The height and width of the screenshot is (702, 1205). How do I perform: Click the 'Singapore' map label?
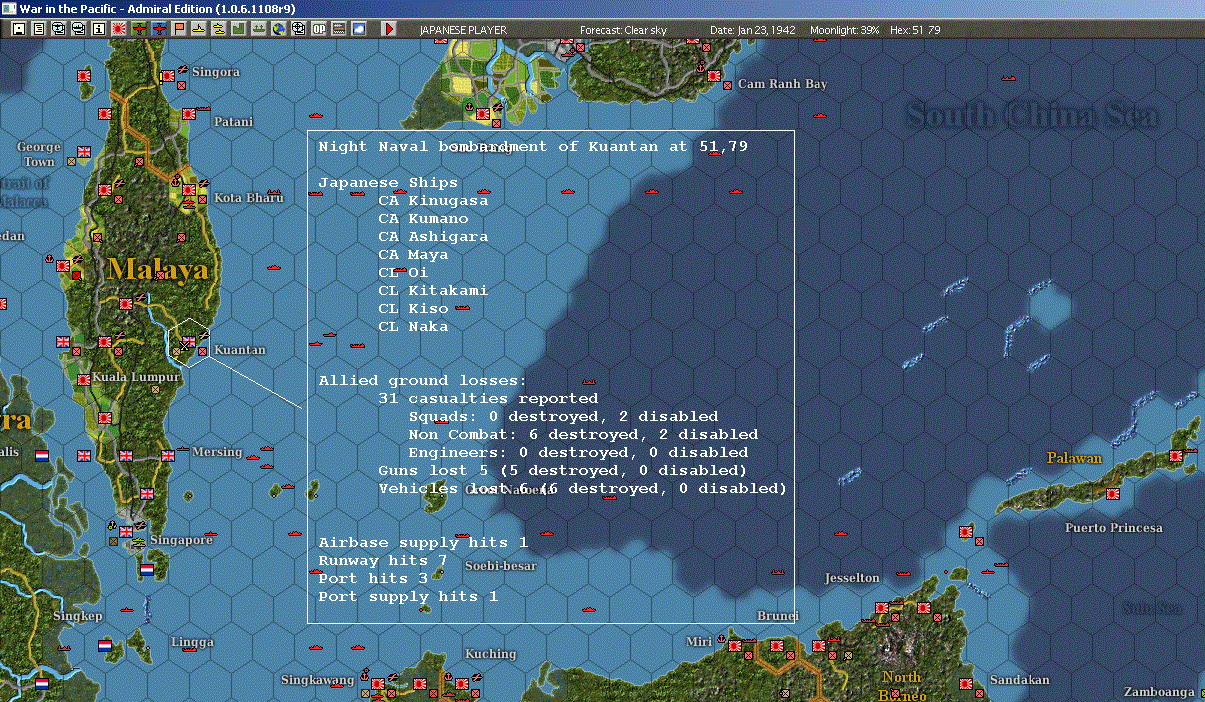(181, 540)
